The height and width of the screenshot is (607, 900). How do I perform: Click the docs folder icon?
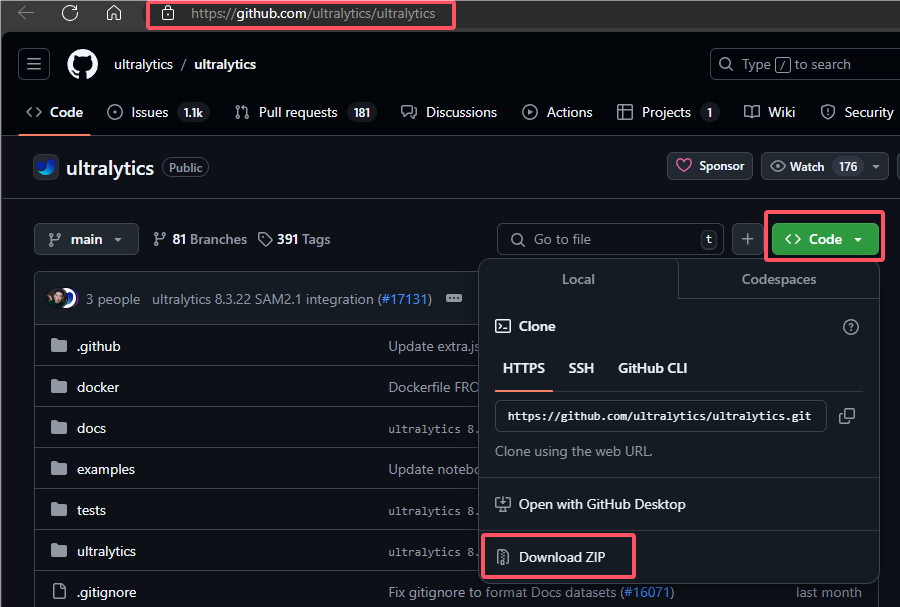pos(59,427)
